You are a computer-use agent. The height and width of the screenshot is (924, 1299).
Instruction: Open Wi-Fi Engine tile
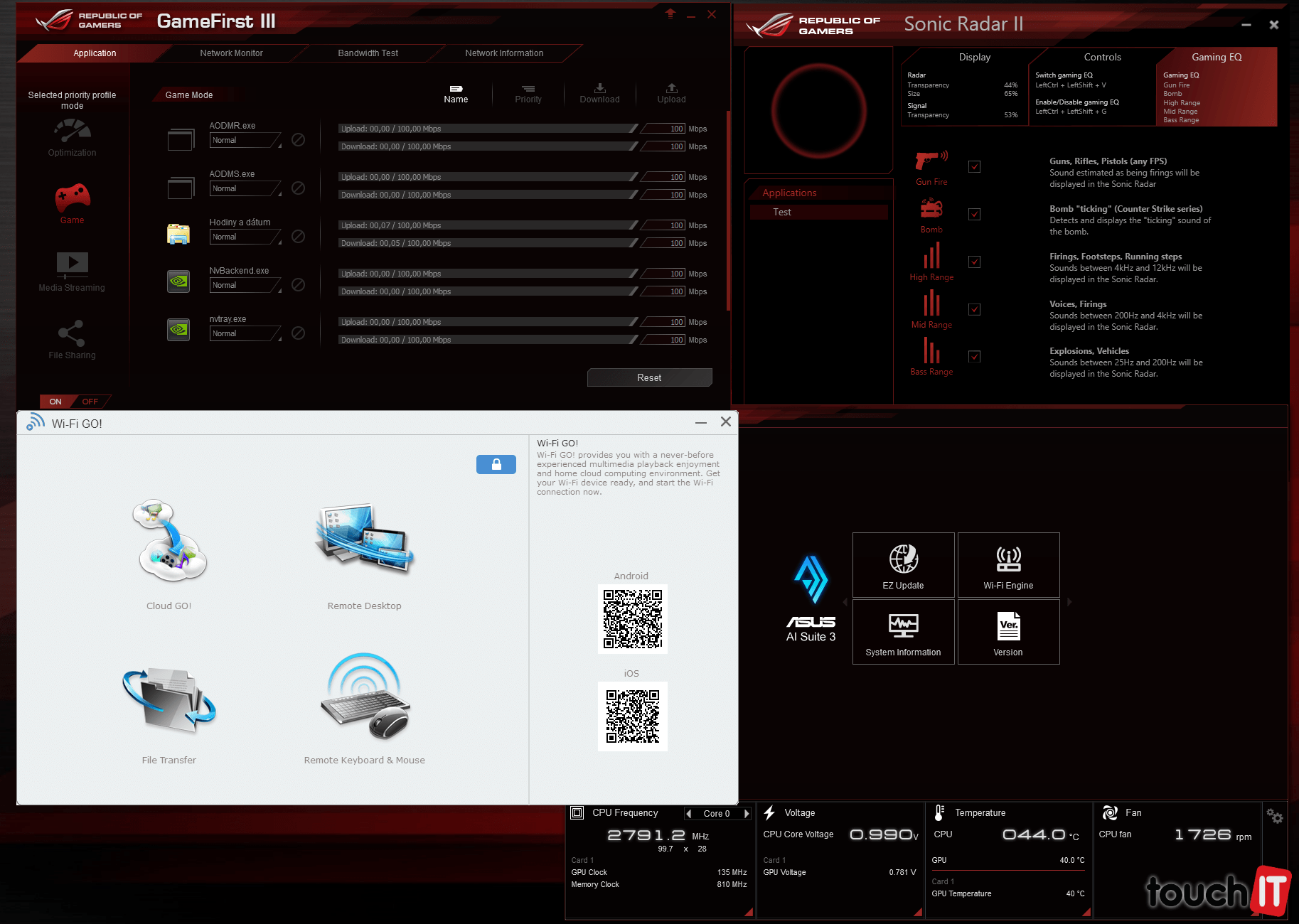coord(1008,565)
